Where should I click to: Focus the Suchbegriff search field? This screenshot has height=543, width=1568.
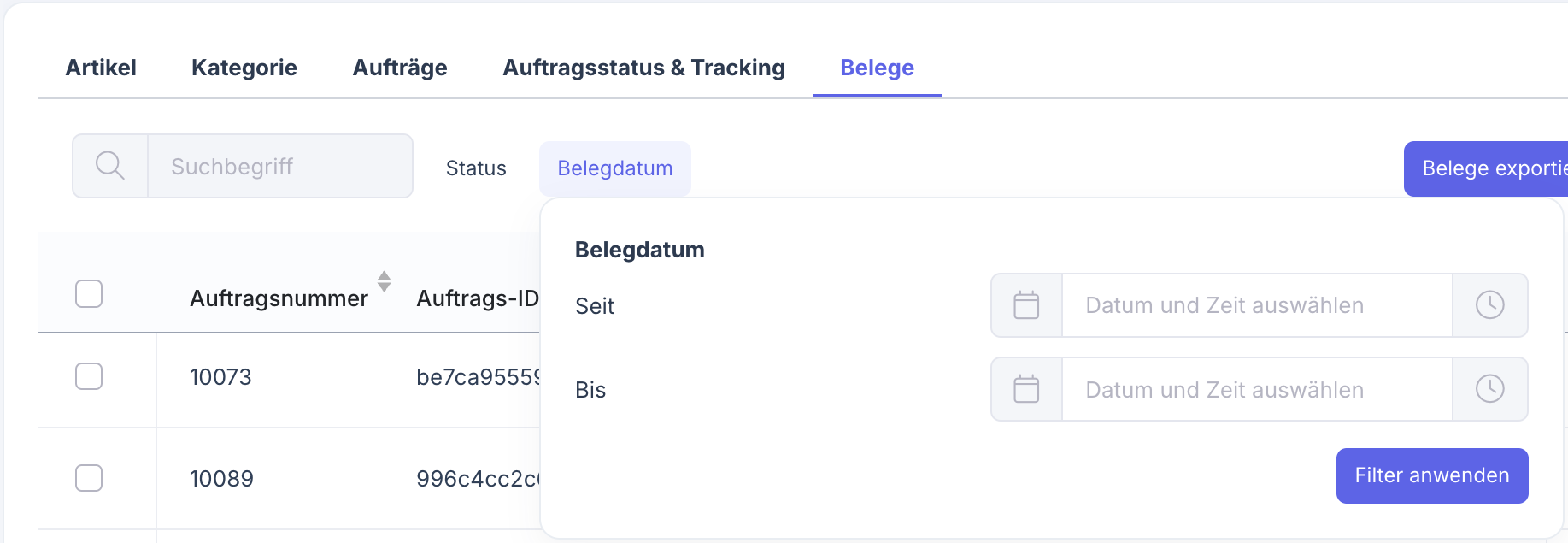279,166
